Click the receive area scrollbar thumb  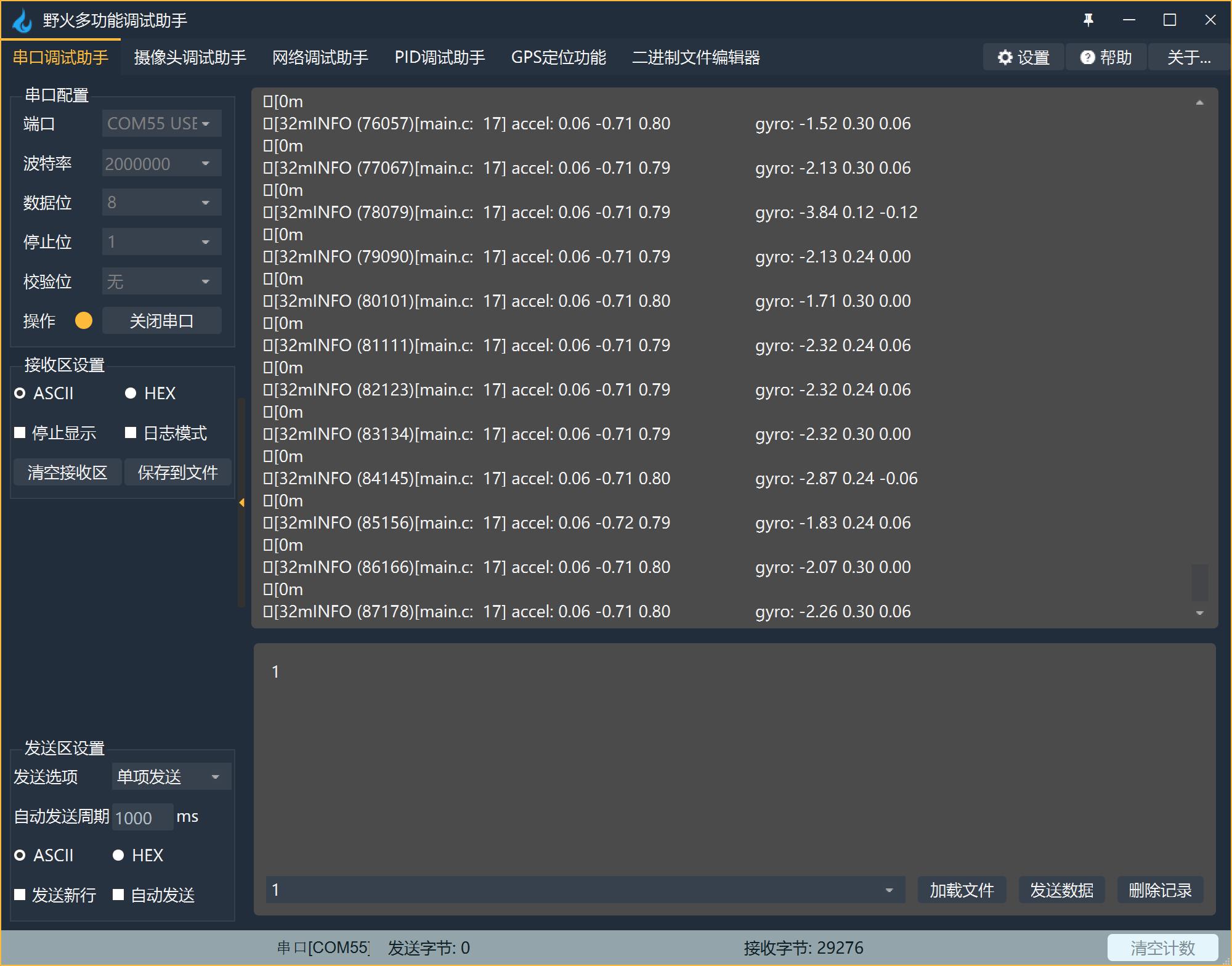click(x=1199, y=583)
